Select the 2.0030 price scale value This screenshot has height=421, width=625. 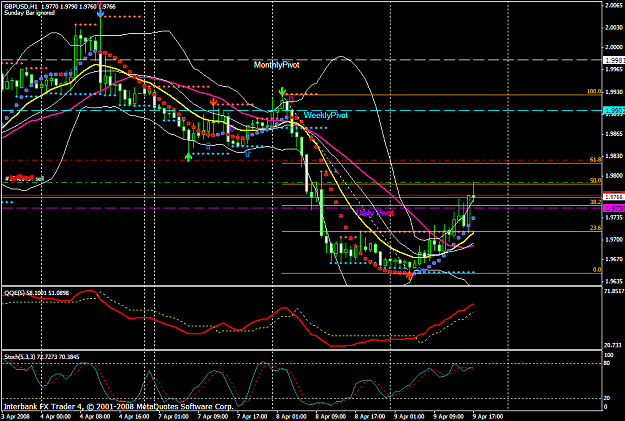pyautogui.click(x=614, y=28)
